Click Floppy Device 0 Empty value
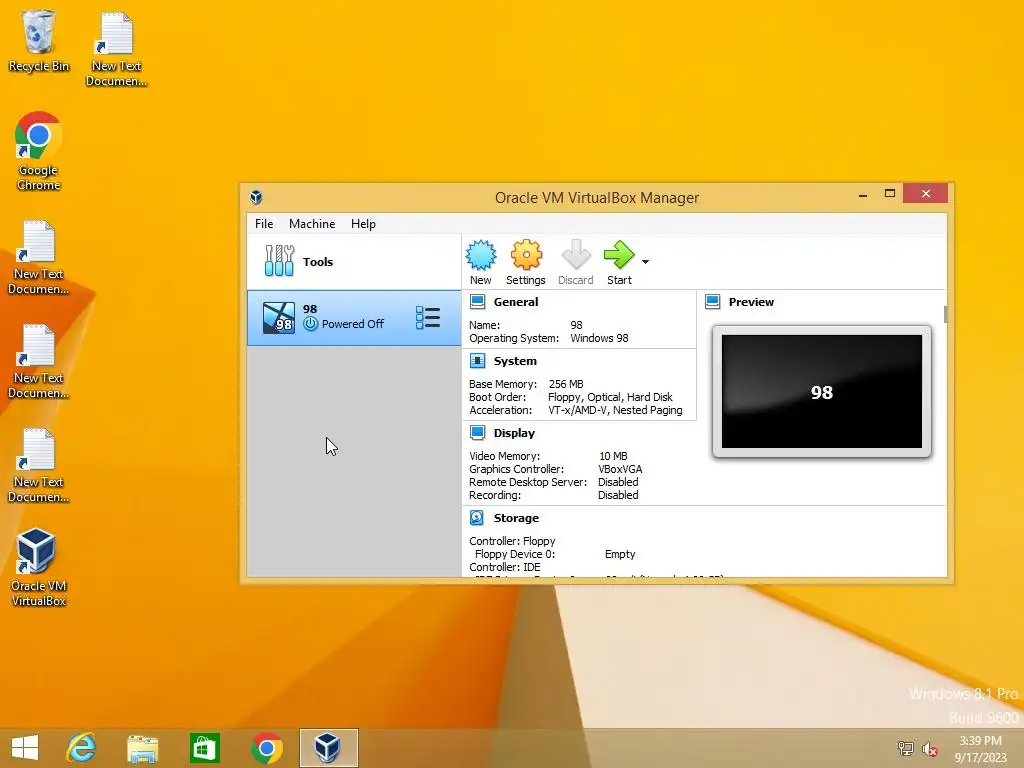Screen dimensions: 1024x768 (x=620, y=554)
